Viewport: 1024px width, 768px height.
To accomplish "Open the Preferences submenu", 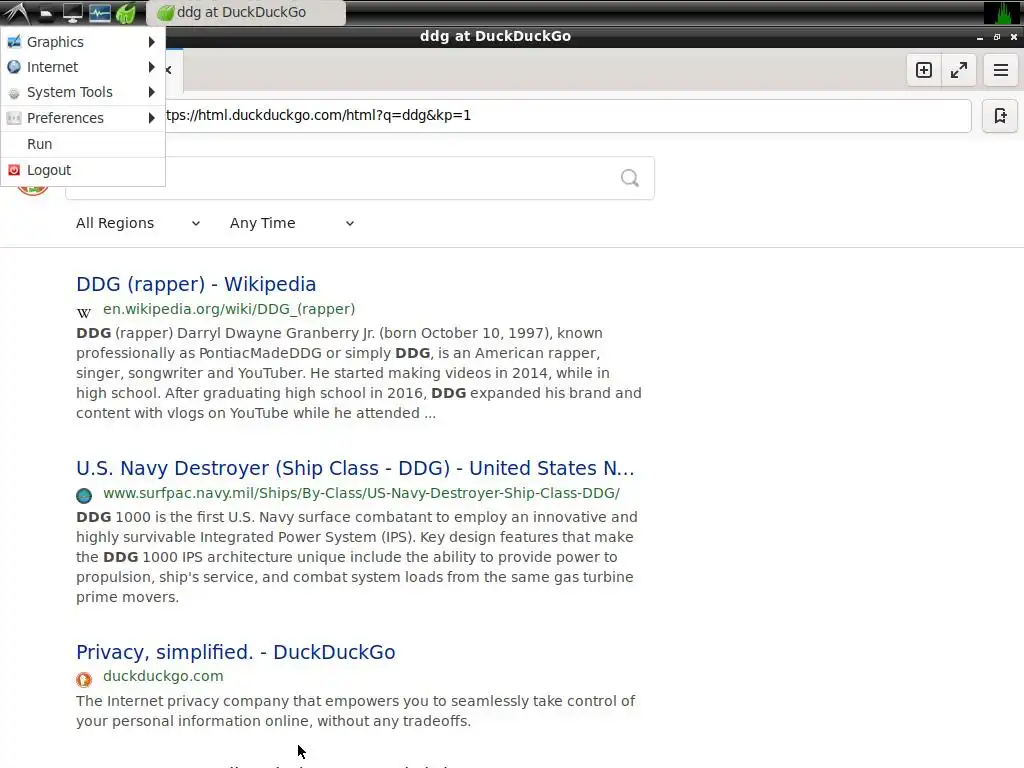I will (x=82, y=118).
